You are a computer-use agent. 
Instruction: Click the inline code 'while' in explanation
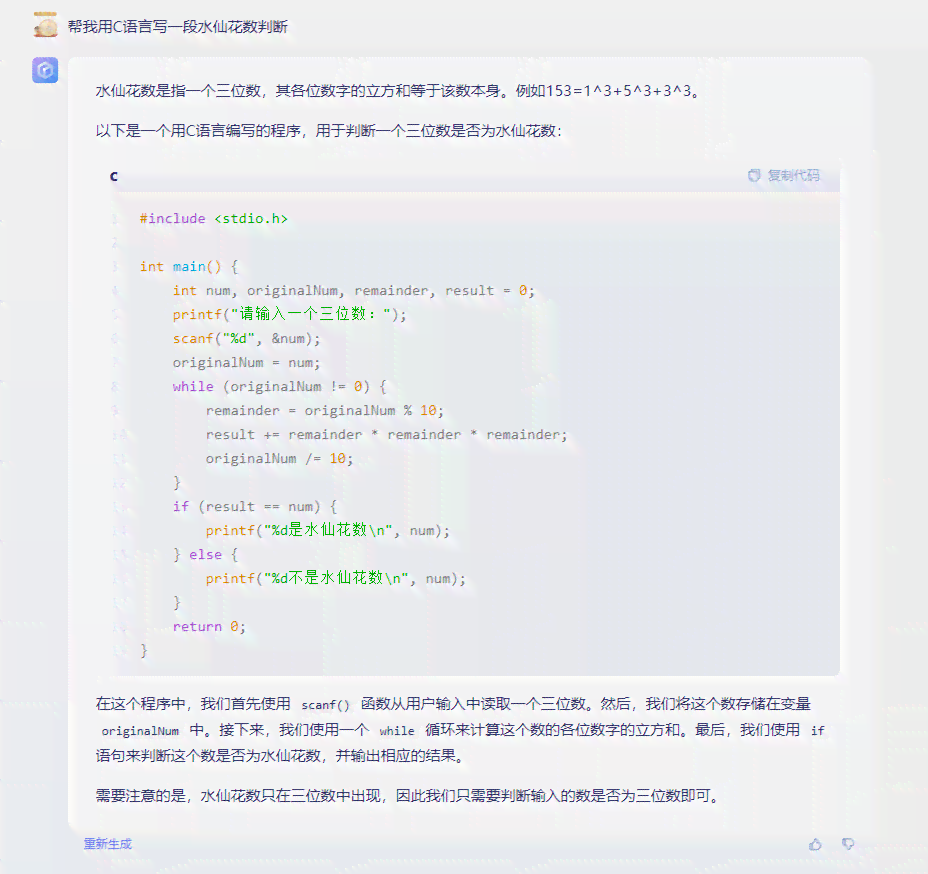pyautogui.click(x=397, y=731)
